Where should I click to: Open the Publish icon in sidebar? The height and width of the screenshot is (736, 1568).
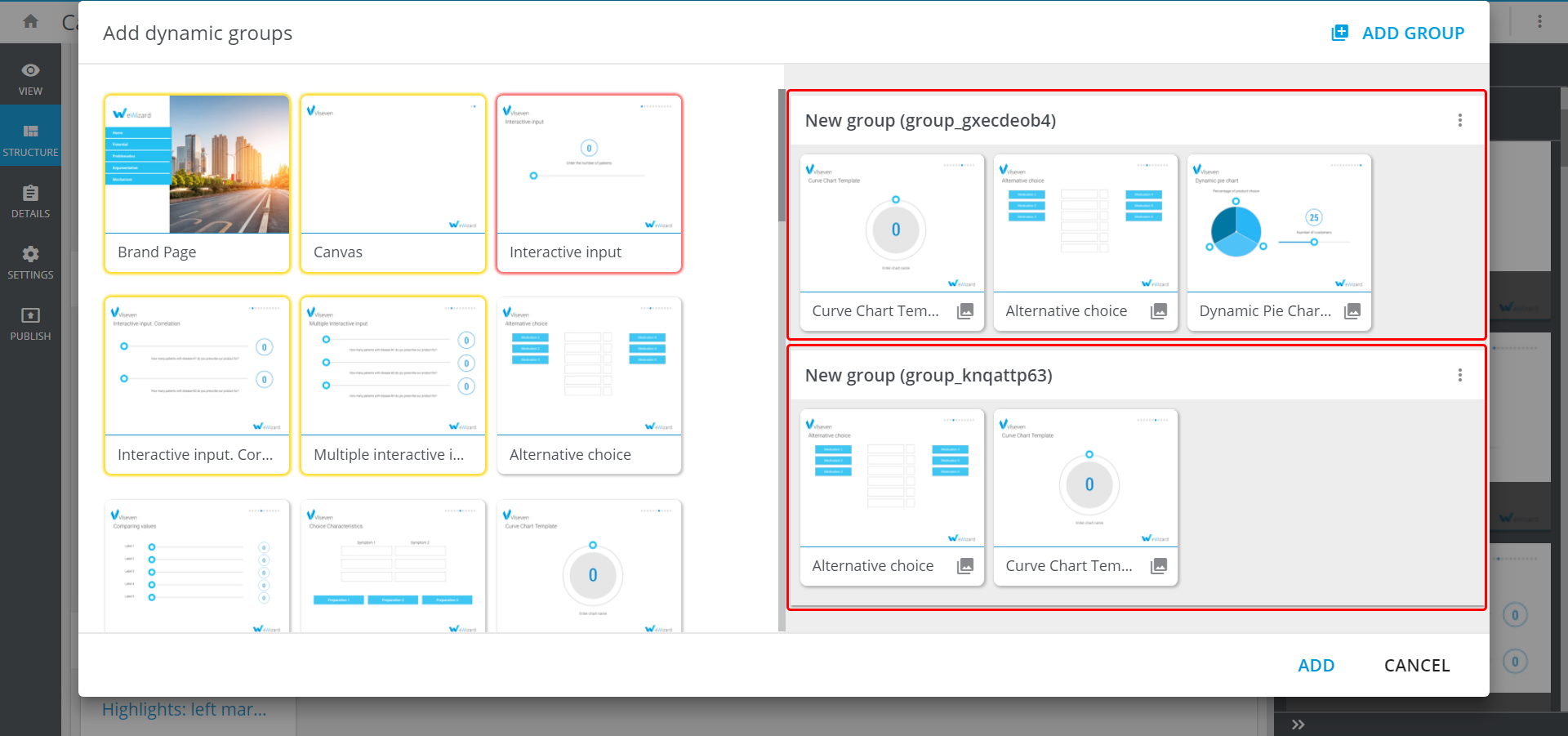[30, 323]
